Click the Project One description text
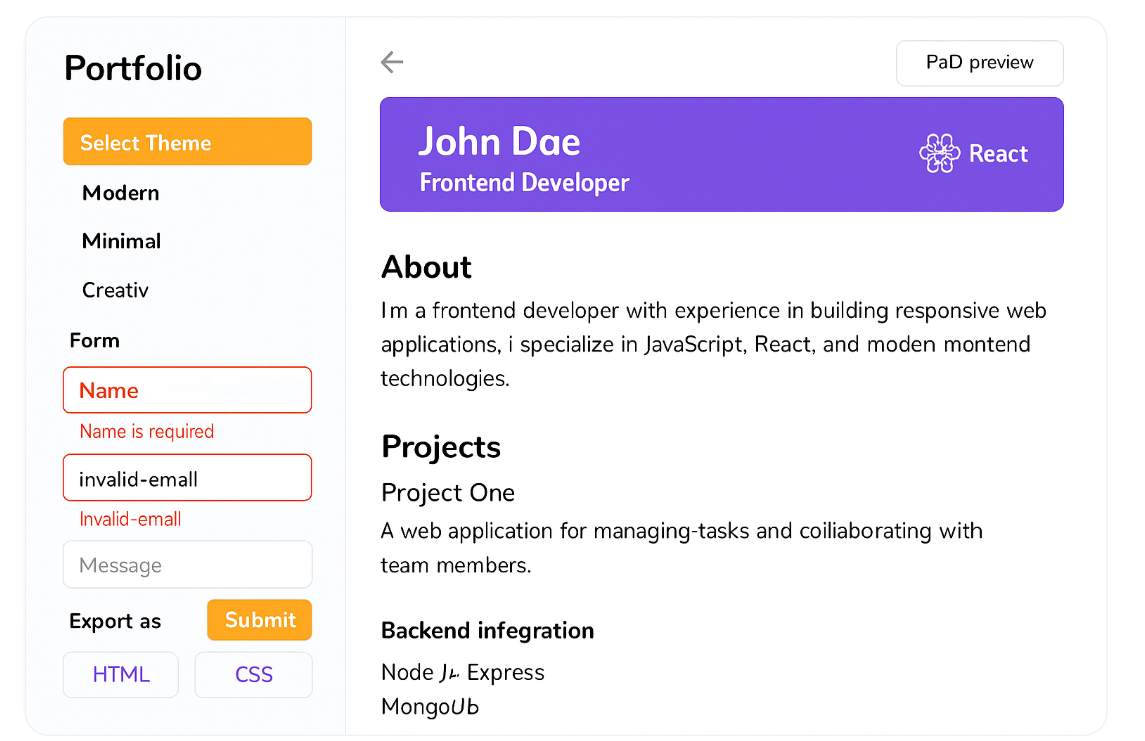 click(x=681, y=548)
